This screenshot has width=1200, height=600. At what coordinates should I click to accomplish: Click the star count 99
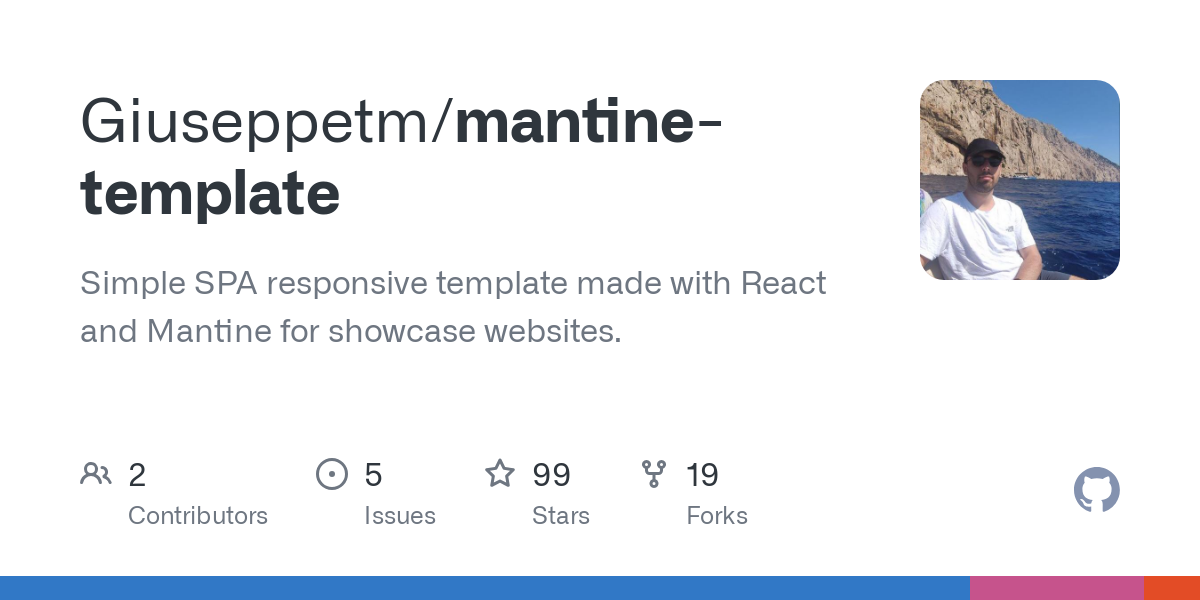551,475
